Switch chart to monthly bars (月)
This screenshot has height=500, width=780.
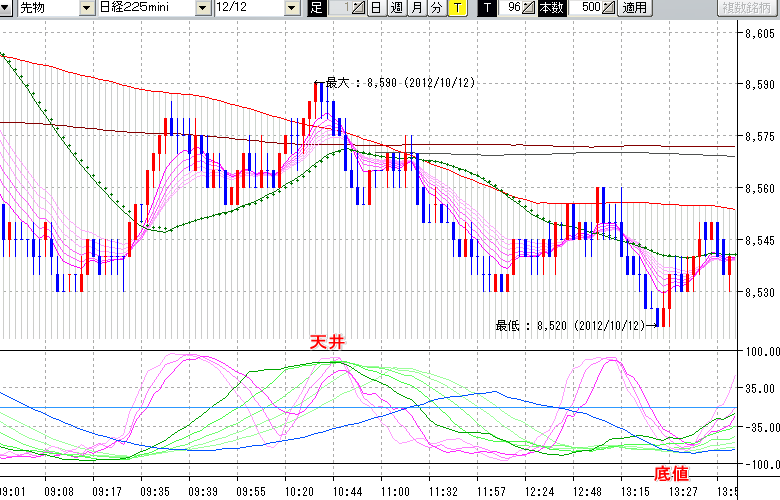point(416,8)
